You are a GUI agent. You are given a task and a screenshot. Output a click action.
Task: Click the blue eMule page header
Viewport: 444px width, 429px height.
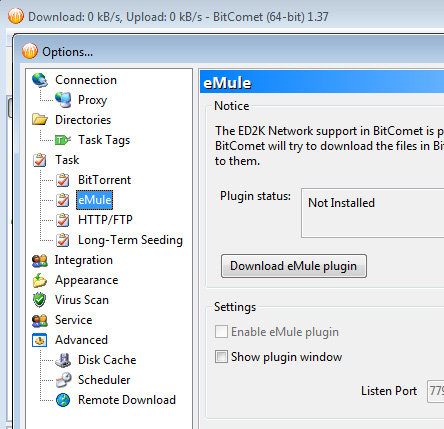[322, 82]
